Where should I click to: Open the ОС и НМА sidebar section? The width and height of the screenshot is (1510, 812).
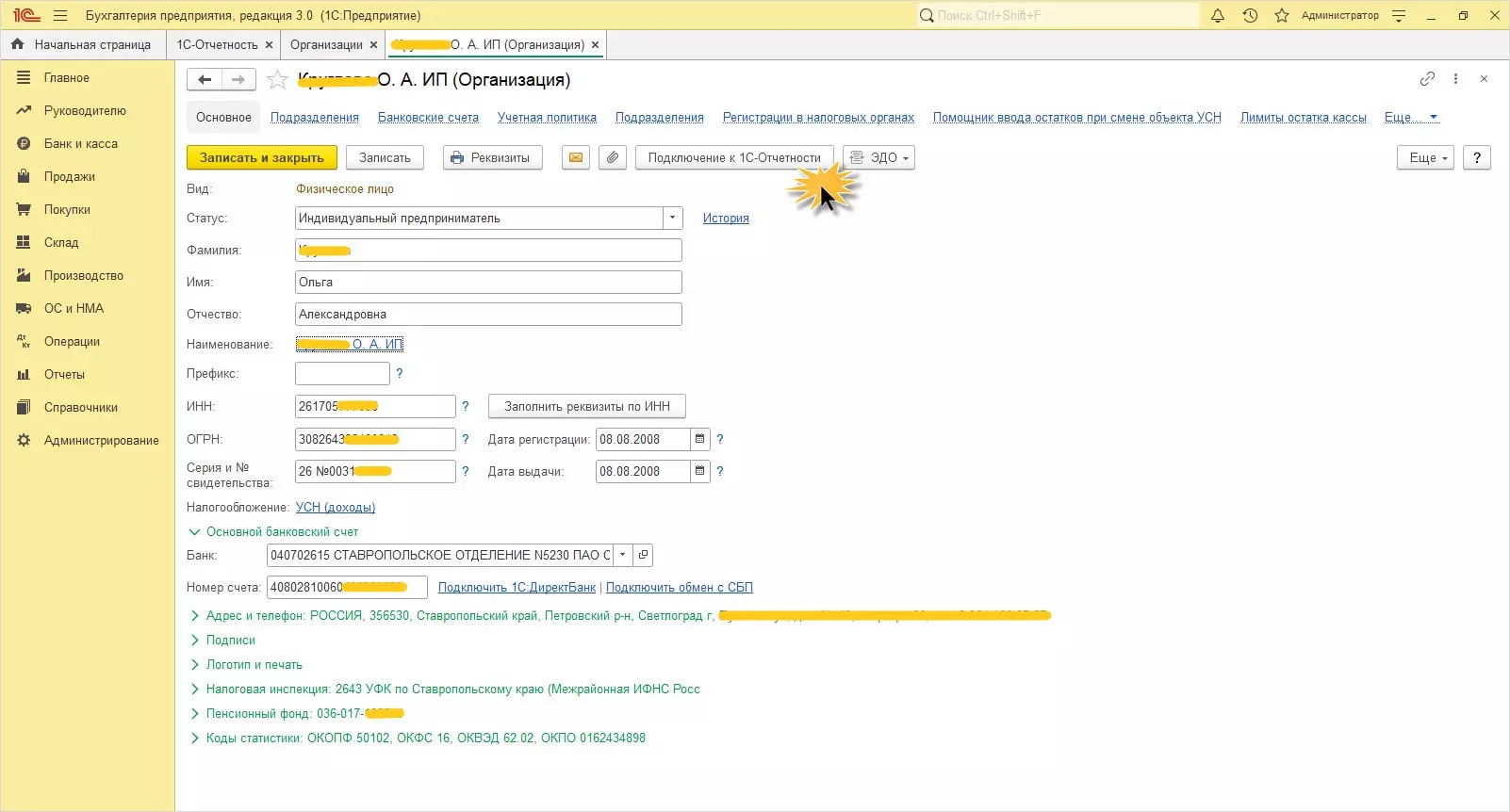pos(74,309)
